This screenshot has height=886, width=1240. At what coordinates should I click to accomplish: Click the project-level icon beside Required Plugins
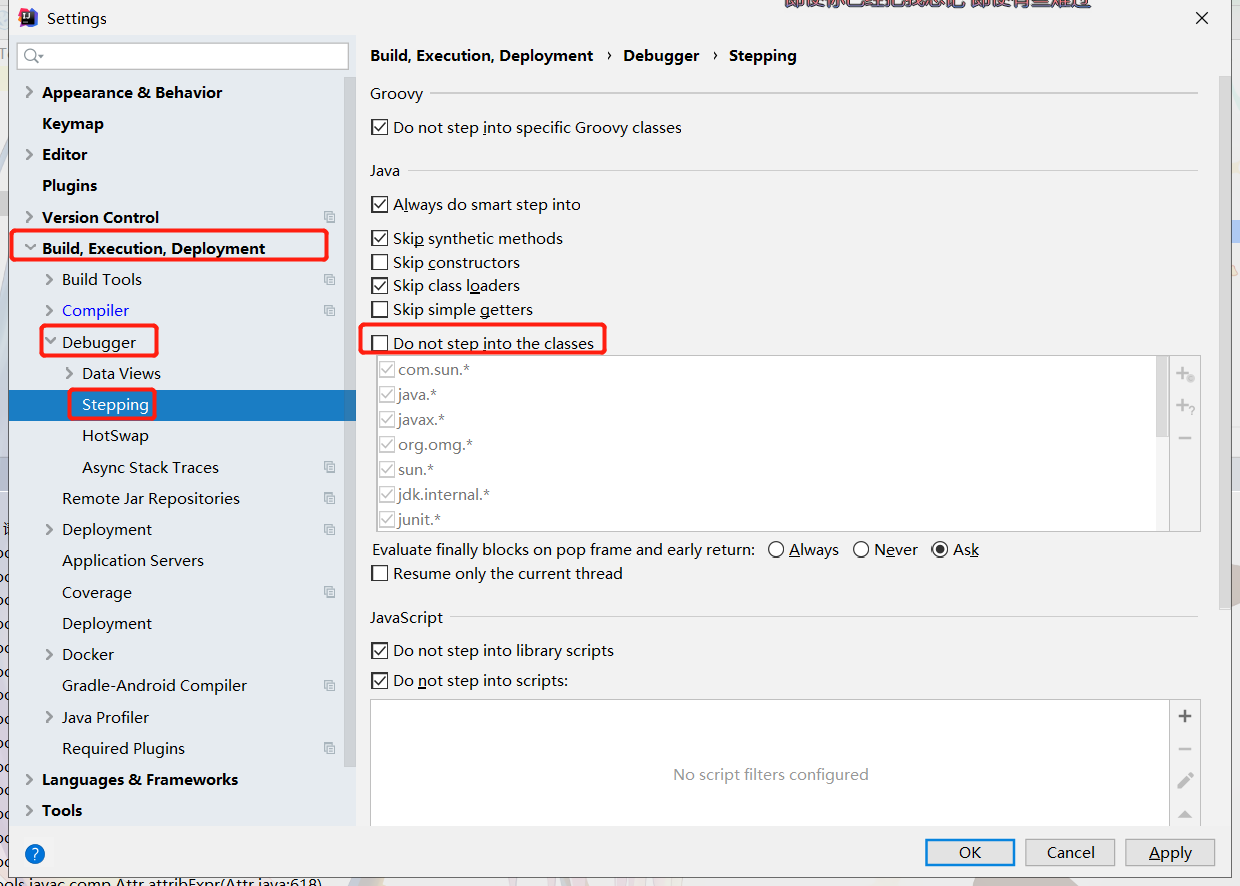click(x=330, y=748)
